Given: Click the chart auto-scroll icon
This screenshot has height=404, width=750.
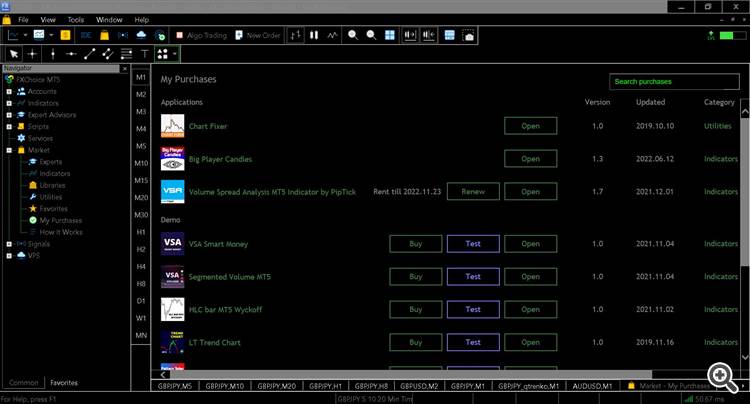Looking at the screenshot, I should coord(410,35).
